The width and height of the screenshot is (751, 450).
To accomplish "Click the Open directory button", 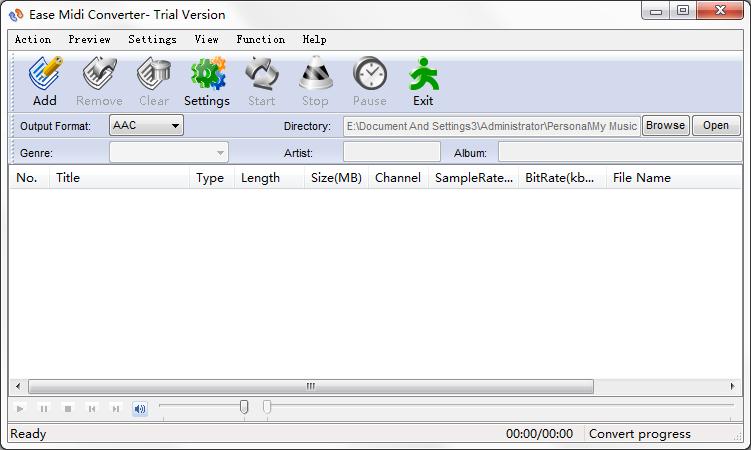I will click(x=716, y=125).
